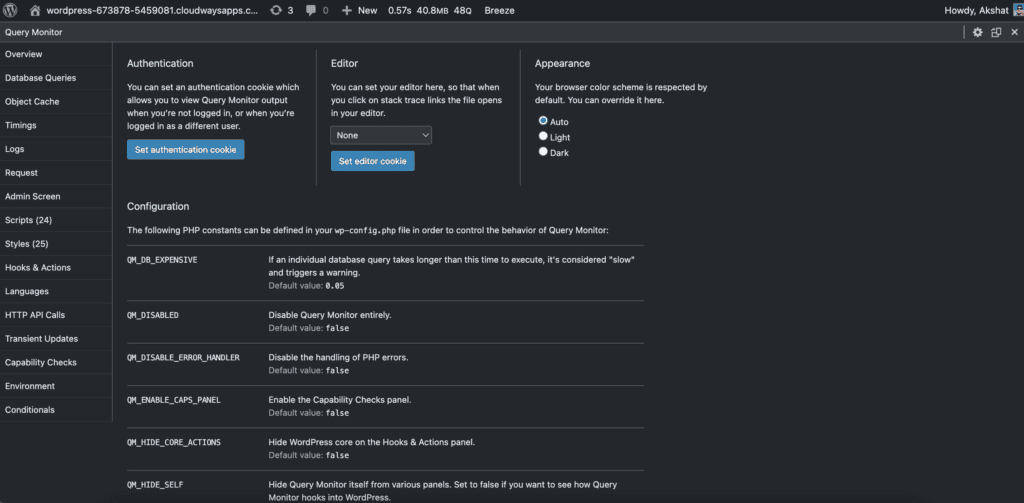Click Set authentication cookie button
The width and height of the screenshot is (1024, 503).
click(x=185, y=150)
